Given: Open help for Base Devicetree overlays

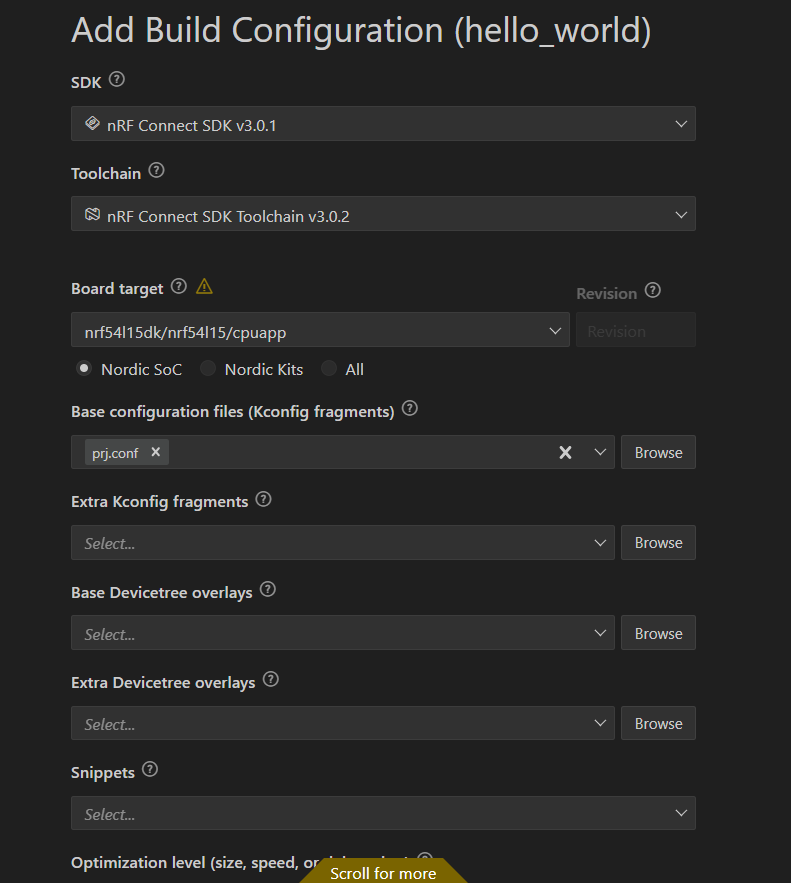Looking at the screenshot, I should click(268, 590).
